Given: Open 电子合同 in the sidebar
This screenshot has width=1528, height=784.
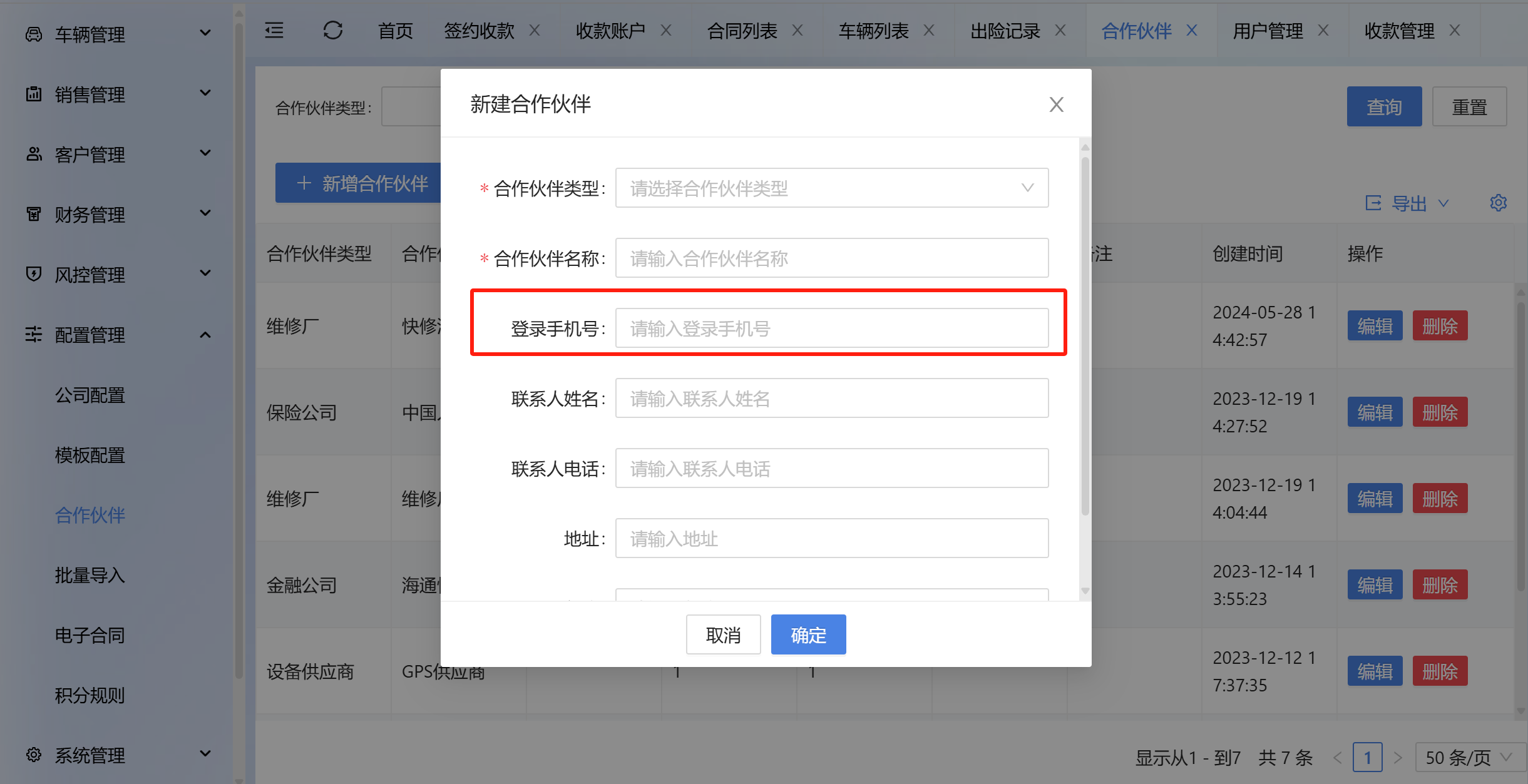Looking at the screenshot, I should point(90,635).
